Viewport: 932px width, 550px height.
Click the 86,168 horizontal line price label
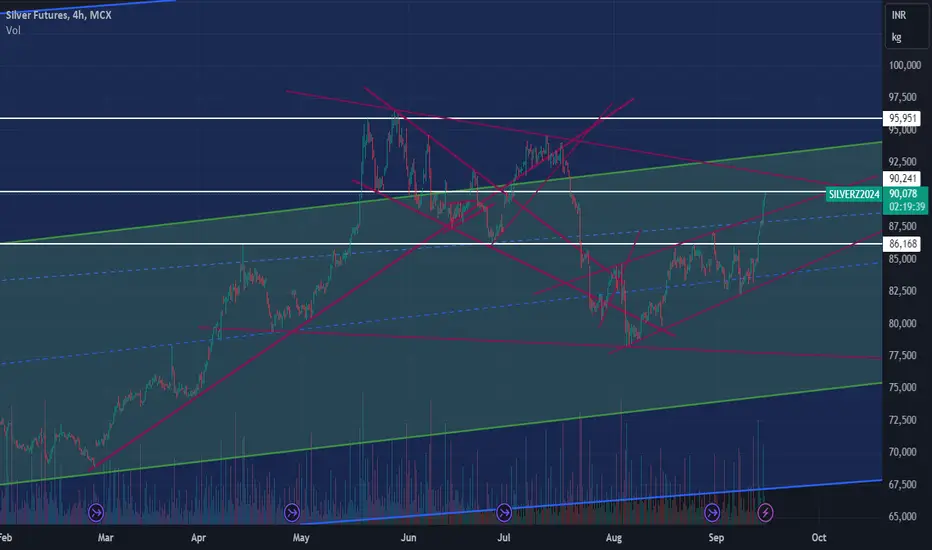903,244
